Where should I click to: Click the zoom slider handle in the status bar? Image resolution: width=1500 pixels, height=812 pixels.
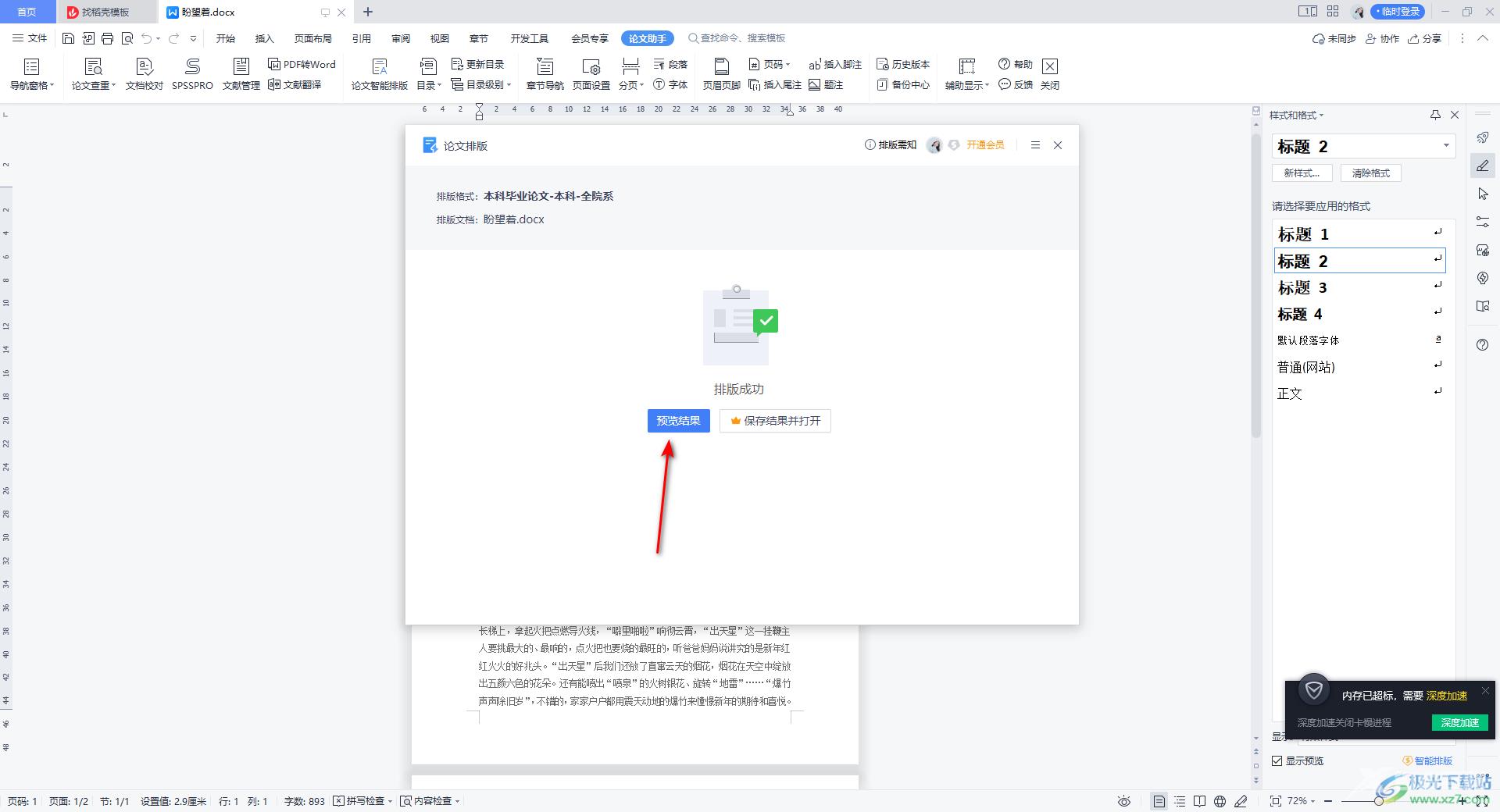coord(1379,801)
